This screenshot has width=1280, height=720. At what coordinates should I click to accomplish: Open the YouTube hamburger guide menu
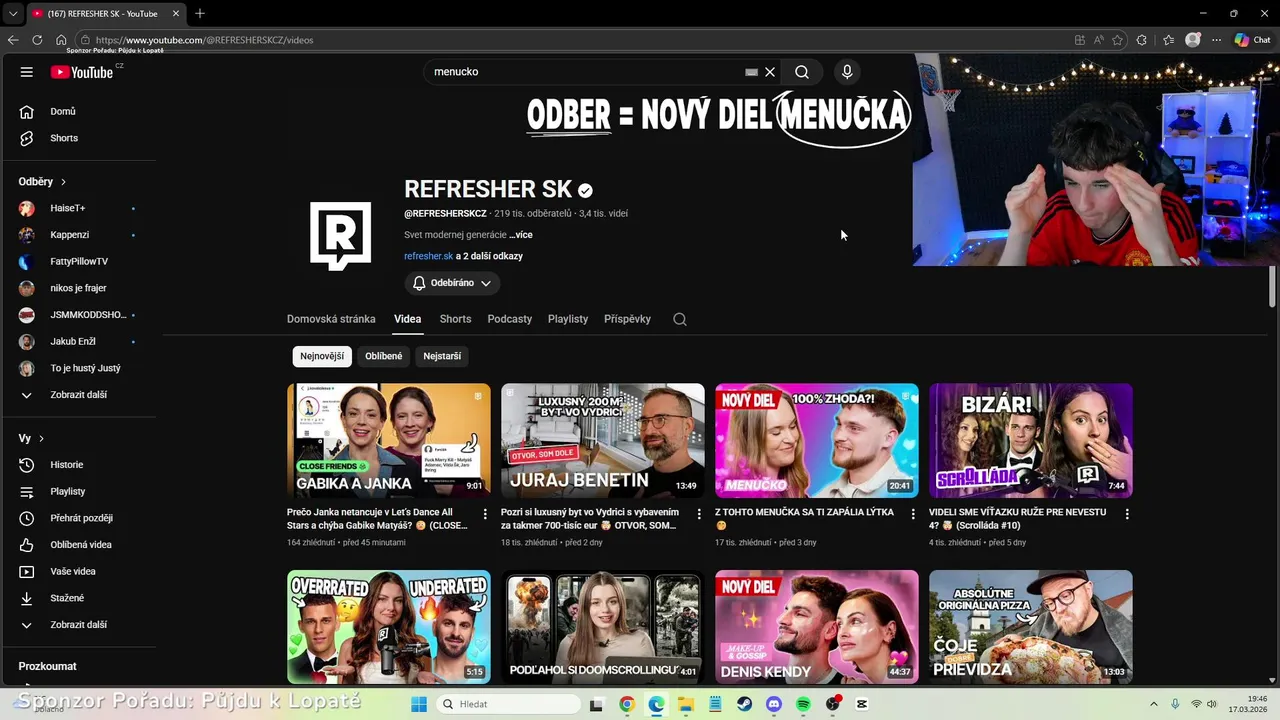[27, 72]
